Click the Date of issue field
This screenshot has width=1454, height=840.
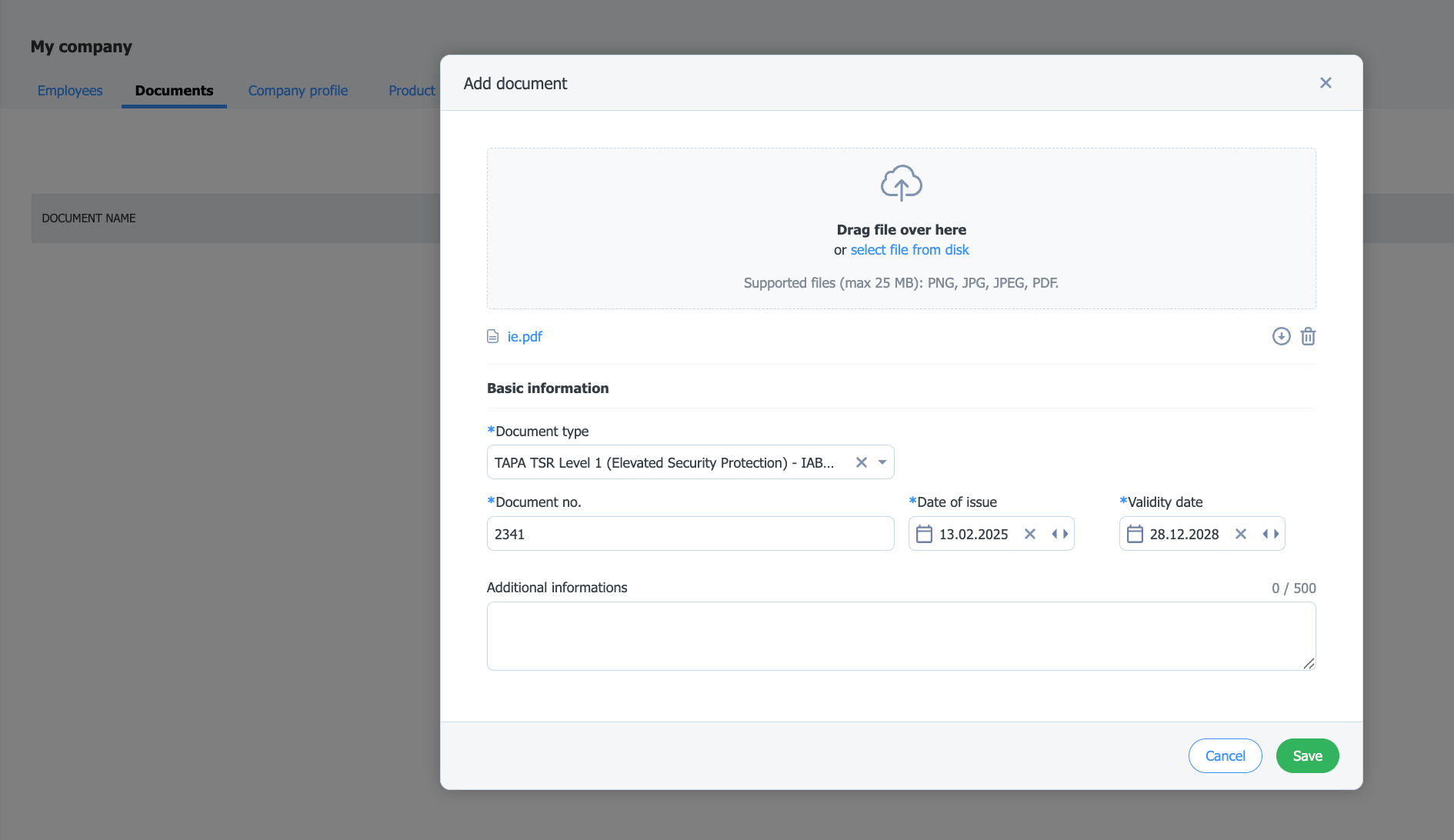tap(991, 534)
